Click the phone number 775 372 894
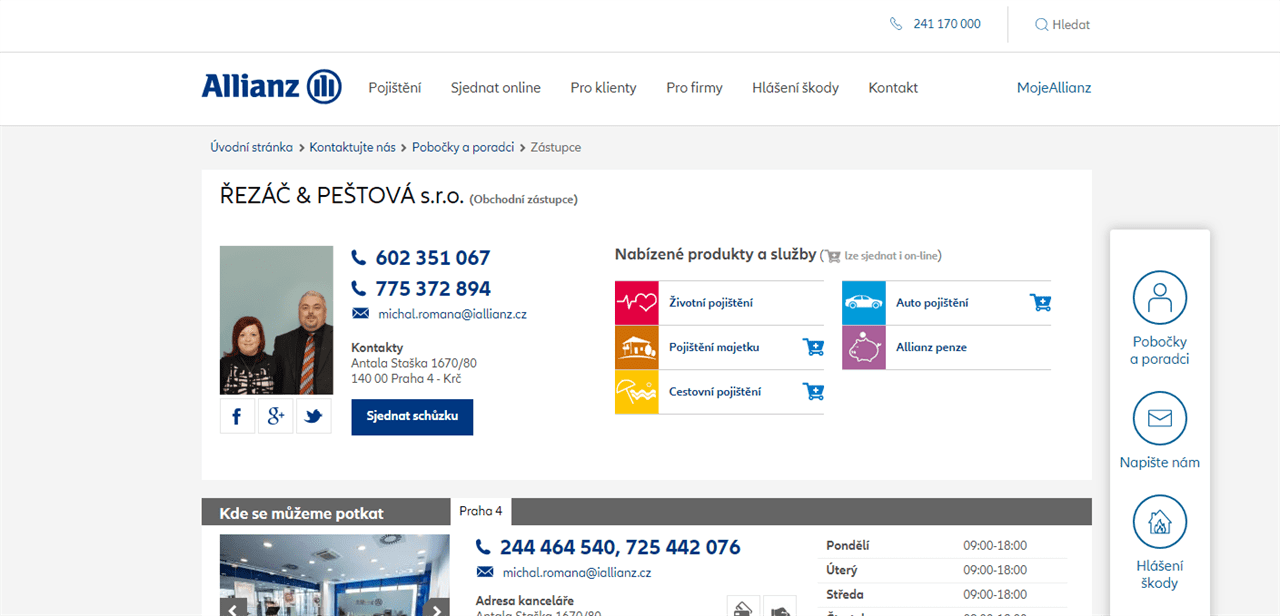1280x616 pixels. point(433,289)
